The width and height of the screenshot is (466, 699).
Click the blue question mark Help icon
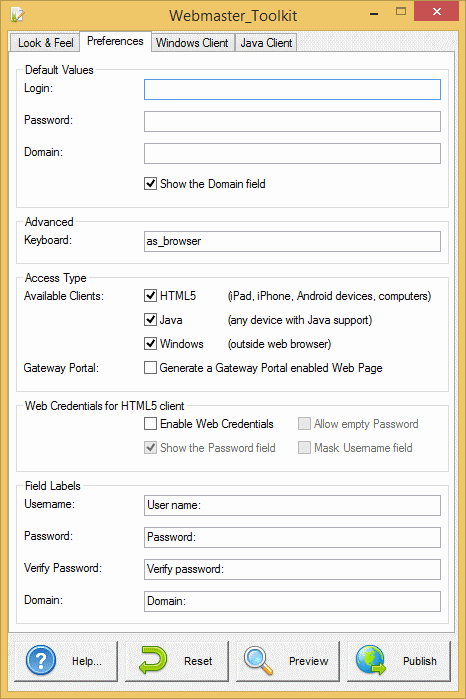[41, 660]
